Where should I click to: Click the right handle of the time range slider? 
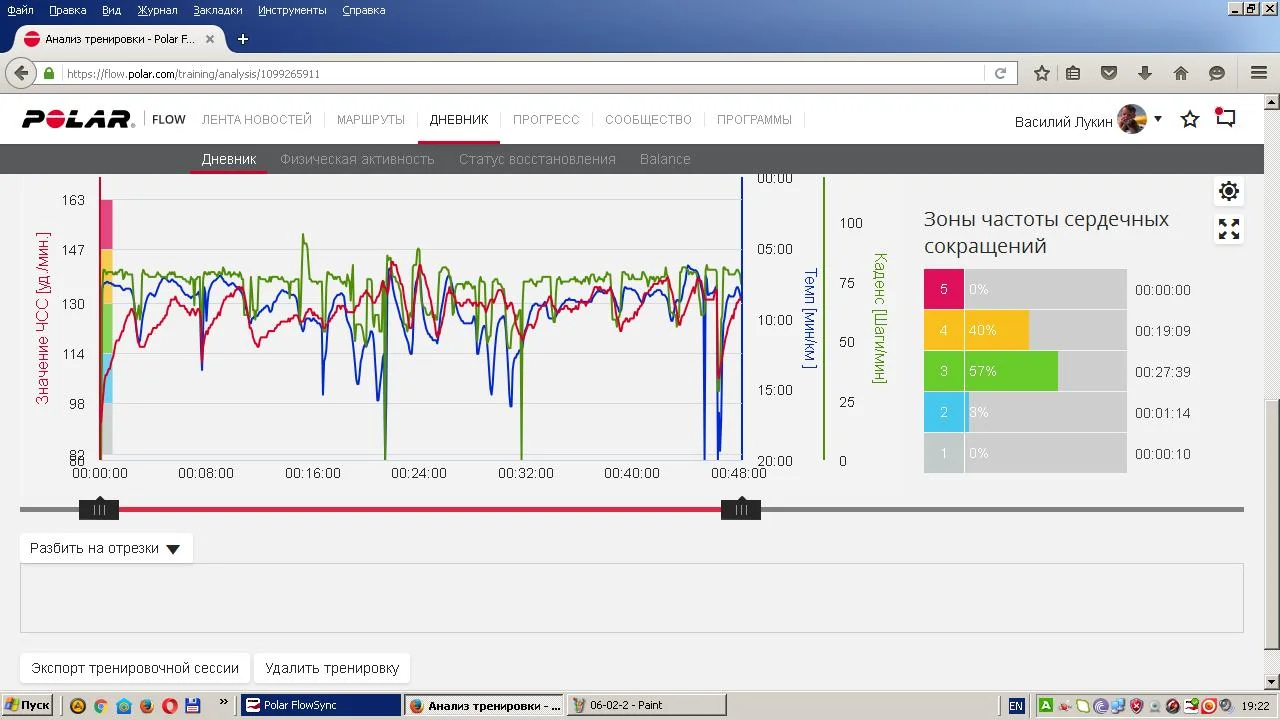pos(741,510)
